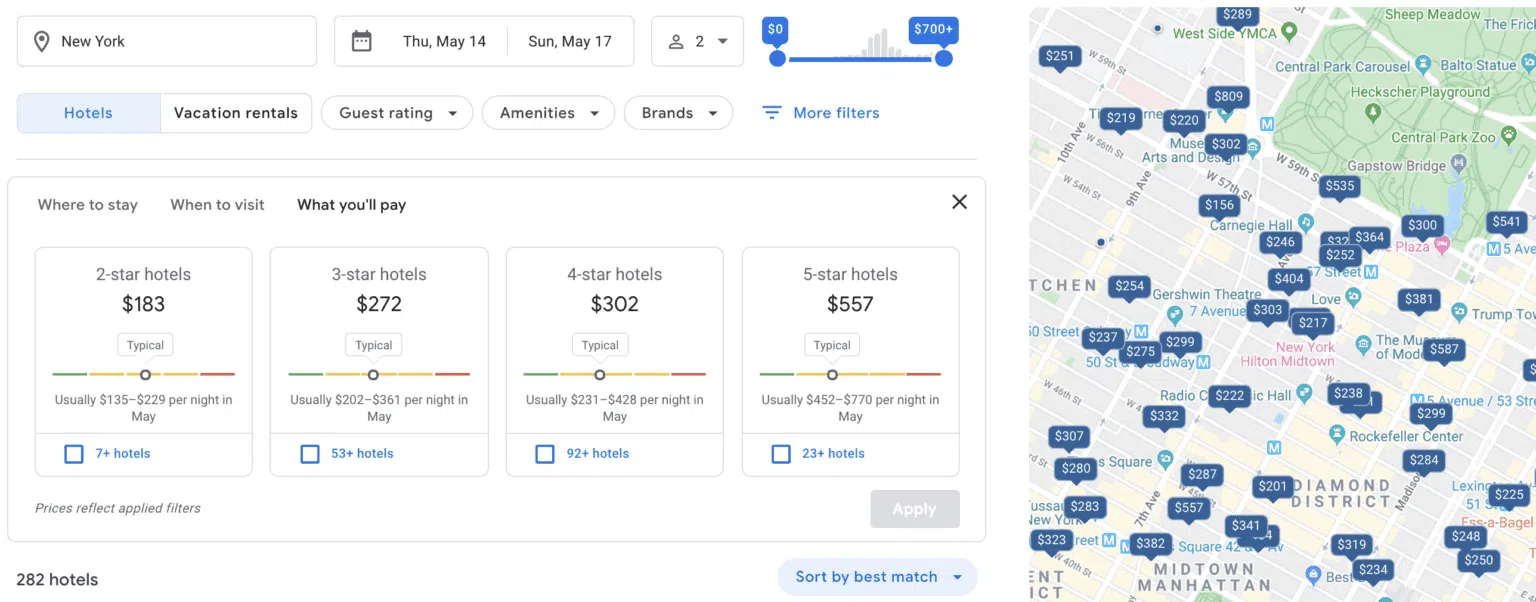Open the Sort by best match dropdown
Screen dimensions: 1536x602
[876, 576]
